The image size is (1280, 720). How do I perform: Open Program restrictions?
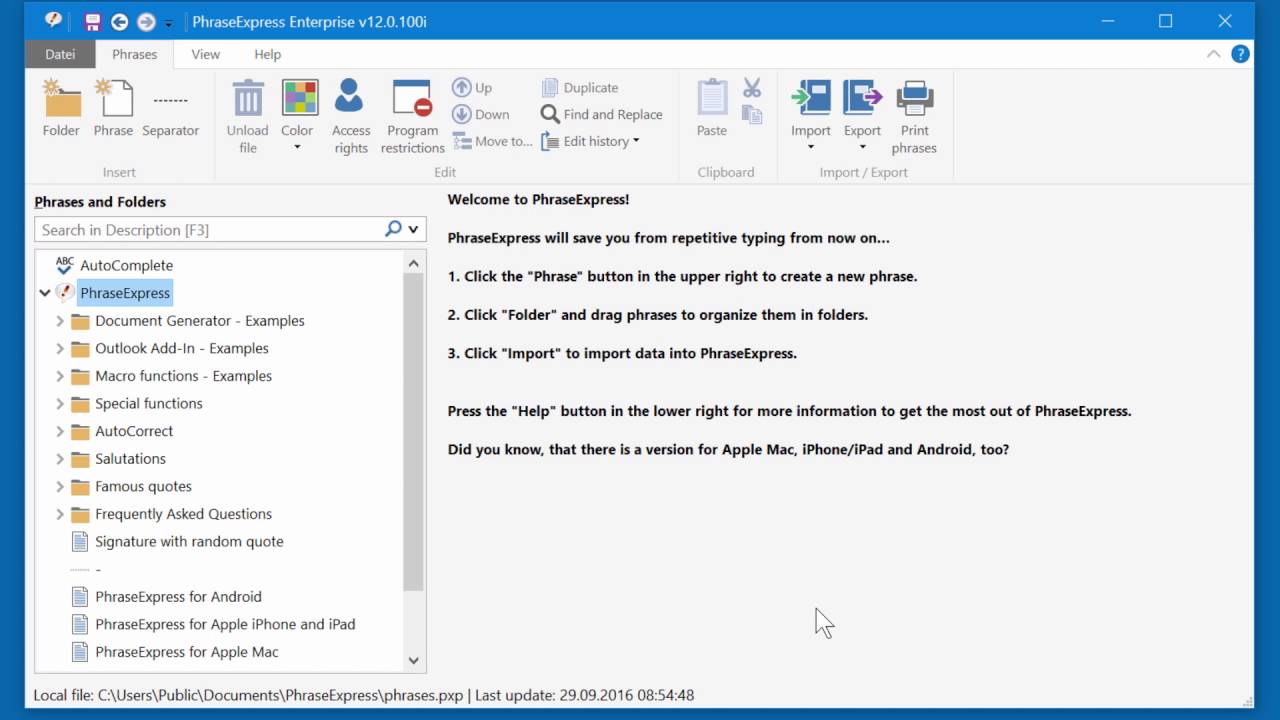pos(412,117)
